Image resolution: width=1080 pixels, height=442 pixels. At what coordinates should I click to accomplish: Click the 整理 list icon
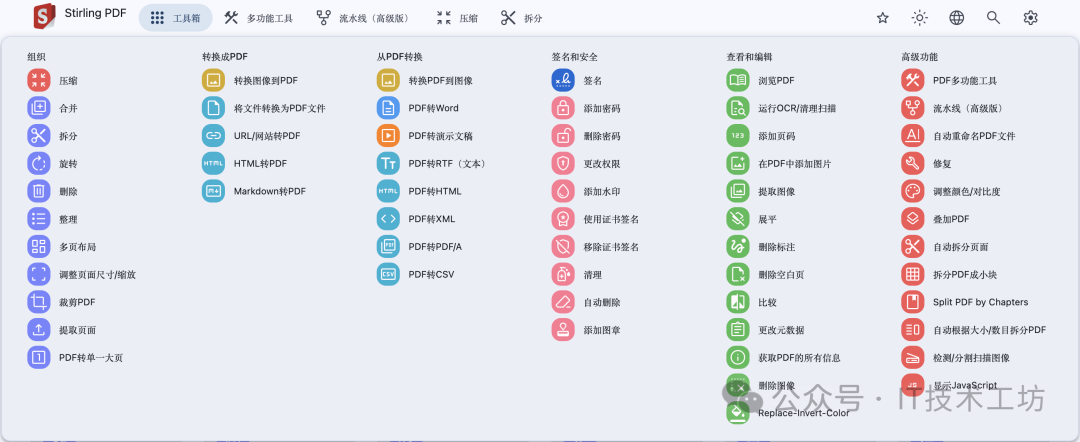tap(39, 219)
